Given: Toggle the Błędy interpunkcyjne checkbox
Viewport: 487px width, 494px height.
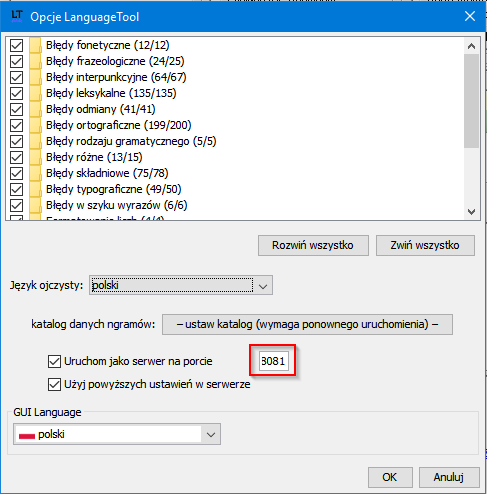Looking at the screenshot, I should point(16,77).
